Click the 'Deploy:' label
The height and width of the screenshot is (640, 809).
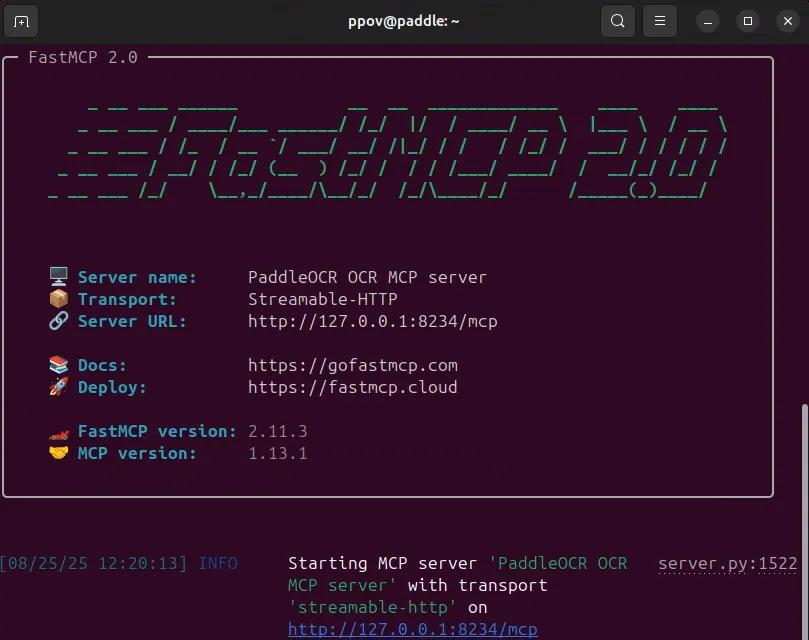tap(112, 388)
